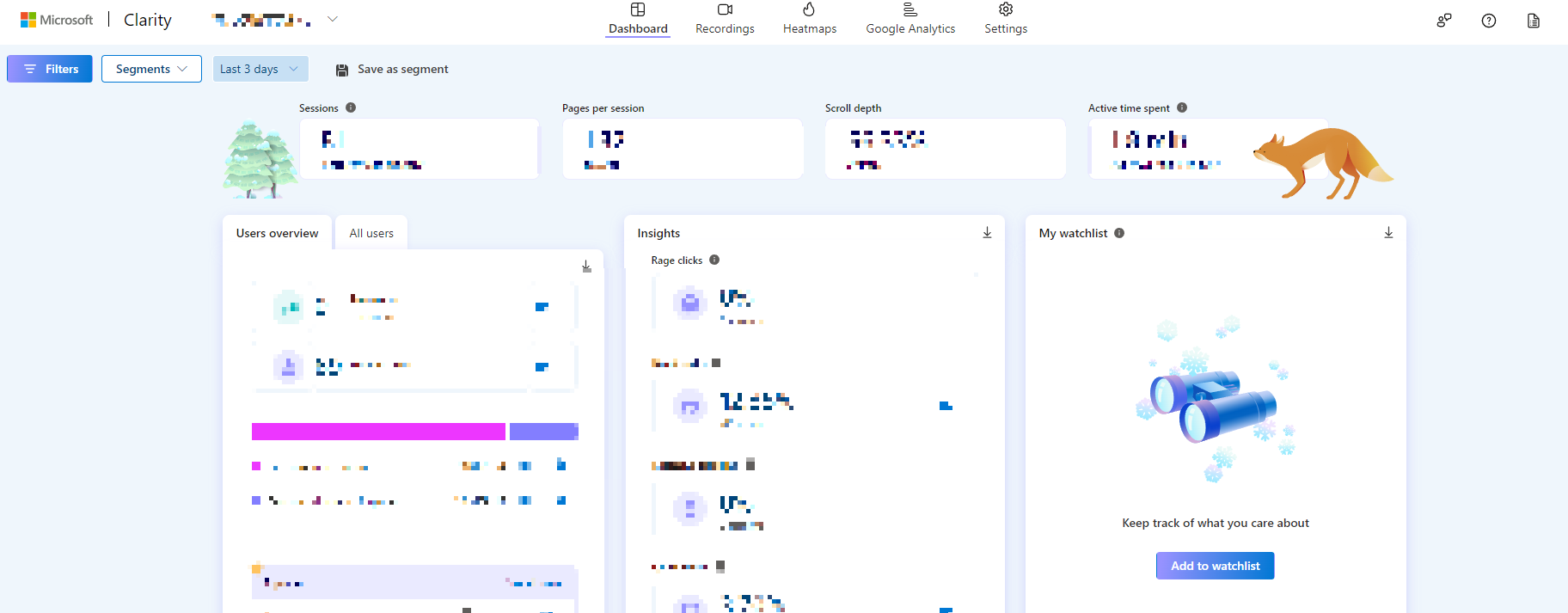Click the magenta segment of the users bar
1568x613 pixels.
[x=378, y=432]
